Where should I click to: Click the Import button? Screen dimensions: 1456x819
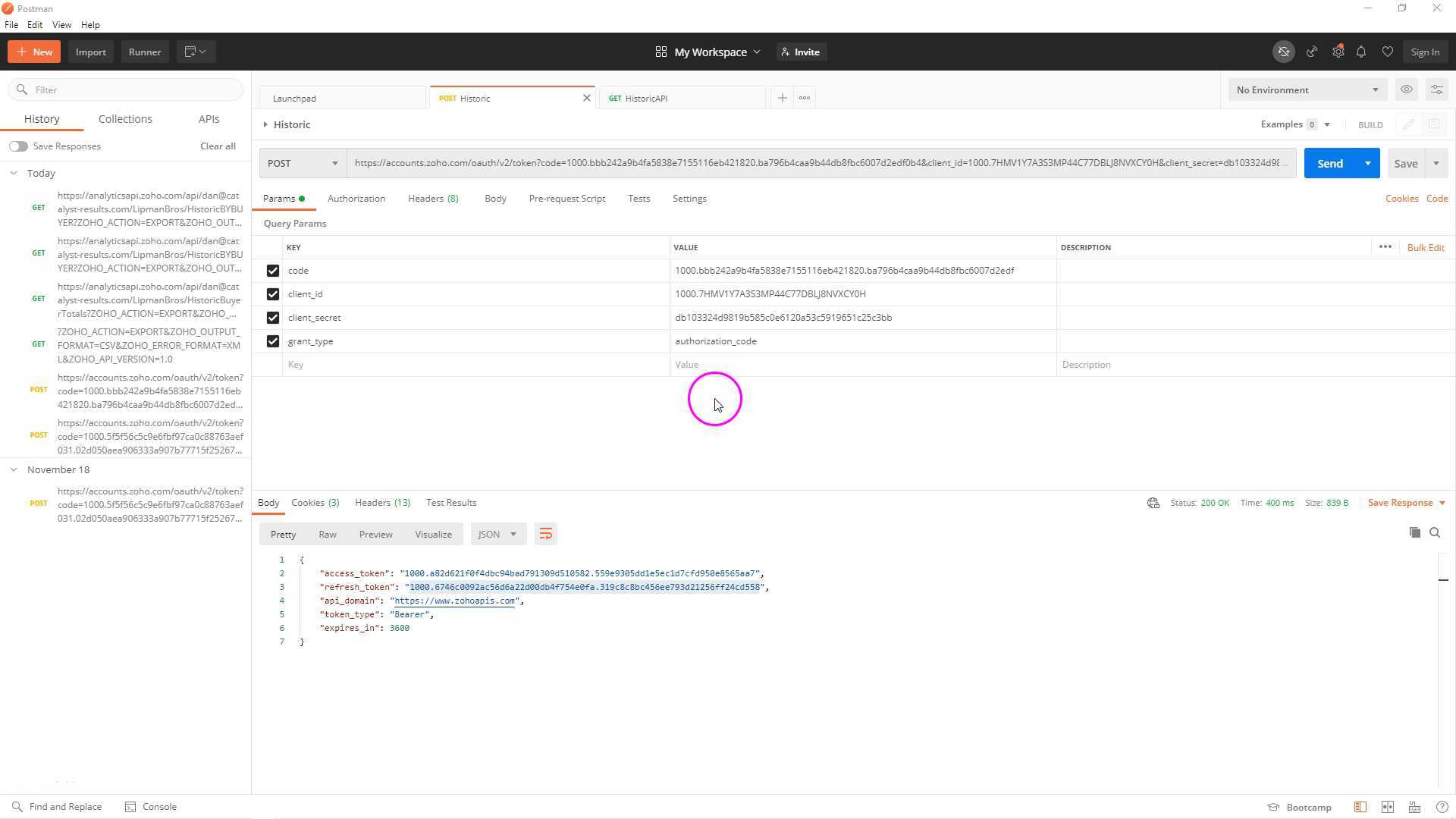[x=90, y=52]
